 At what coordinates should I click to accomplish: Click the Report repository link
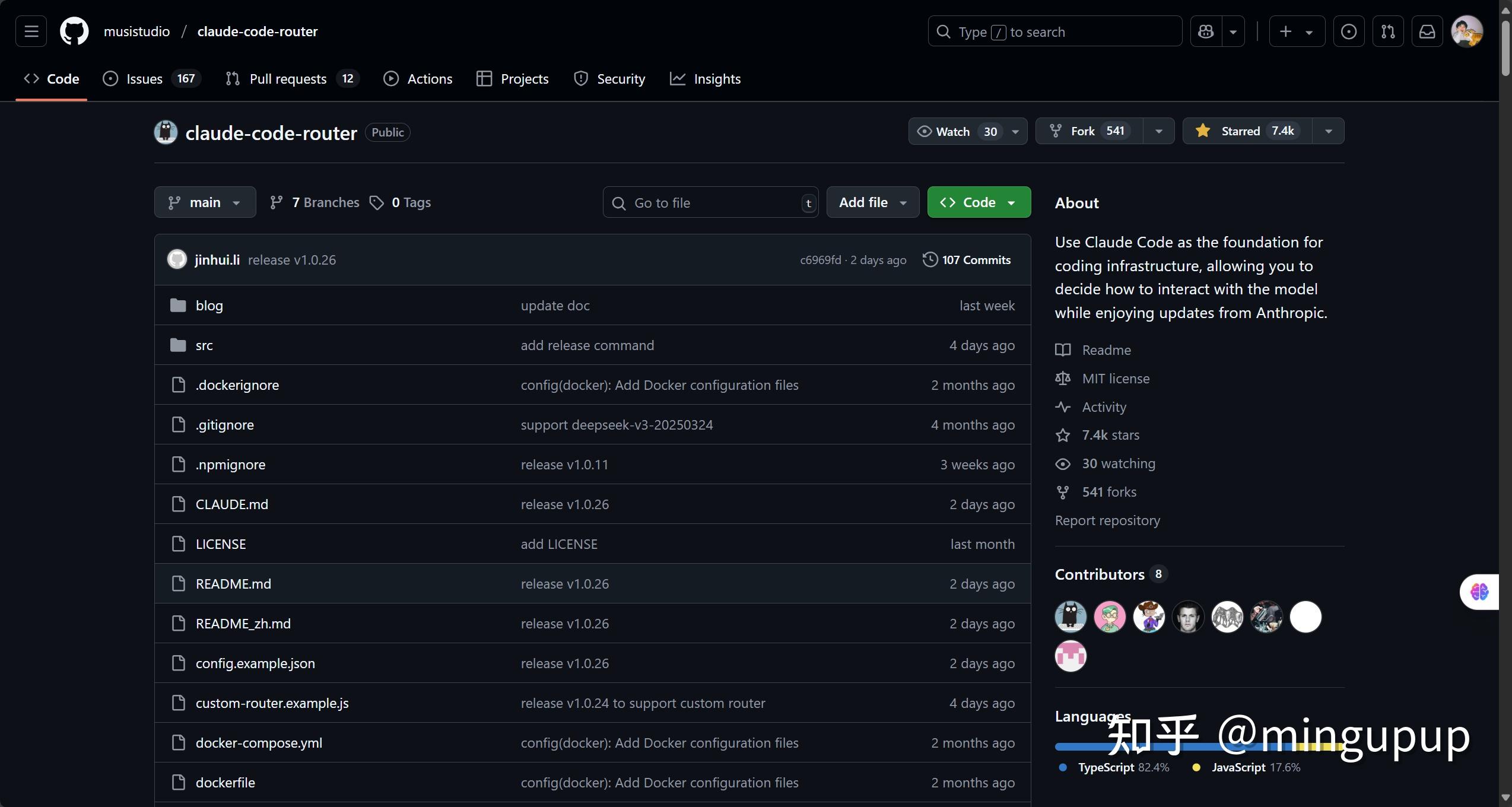[1107, 520]
